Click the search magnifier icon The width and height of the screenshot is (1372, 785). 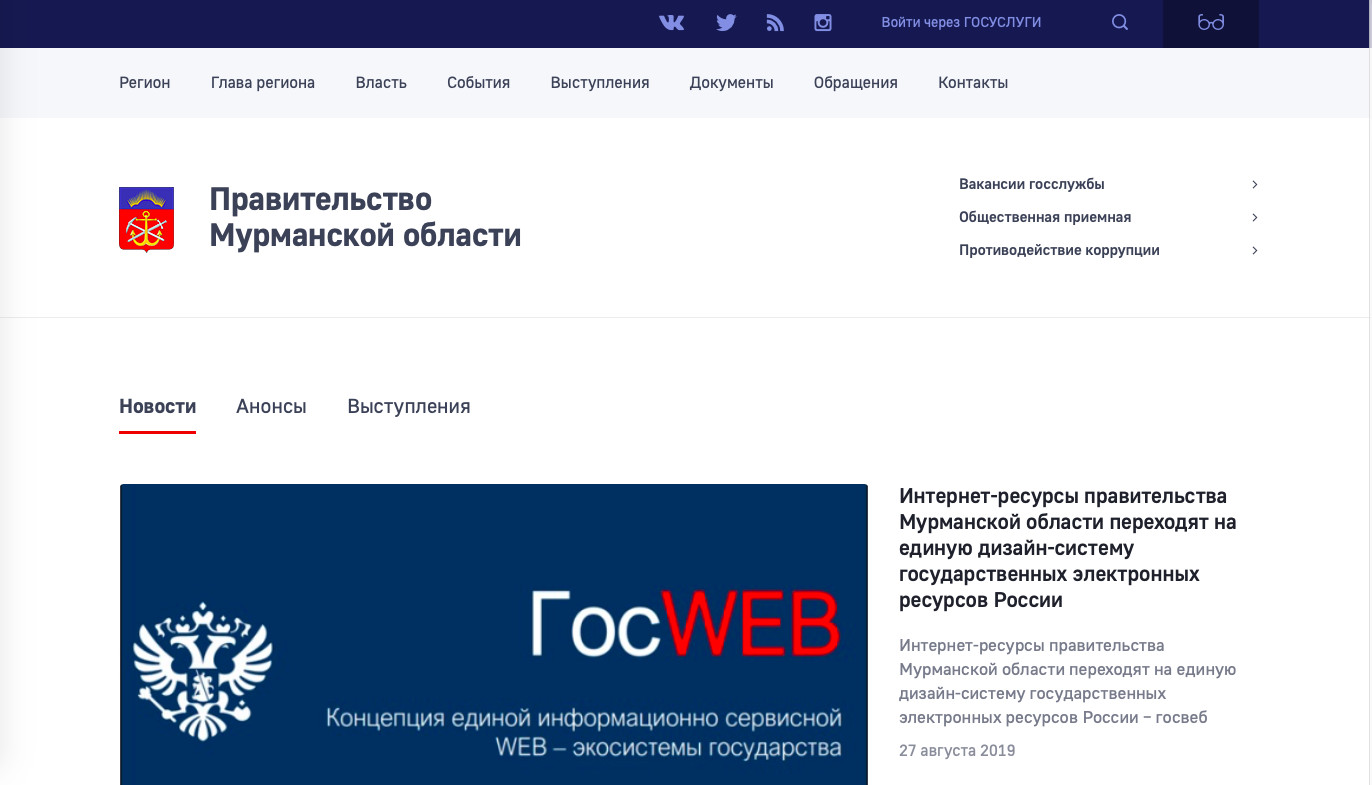(x=1120, y=22)
